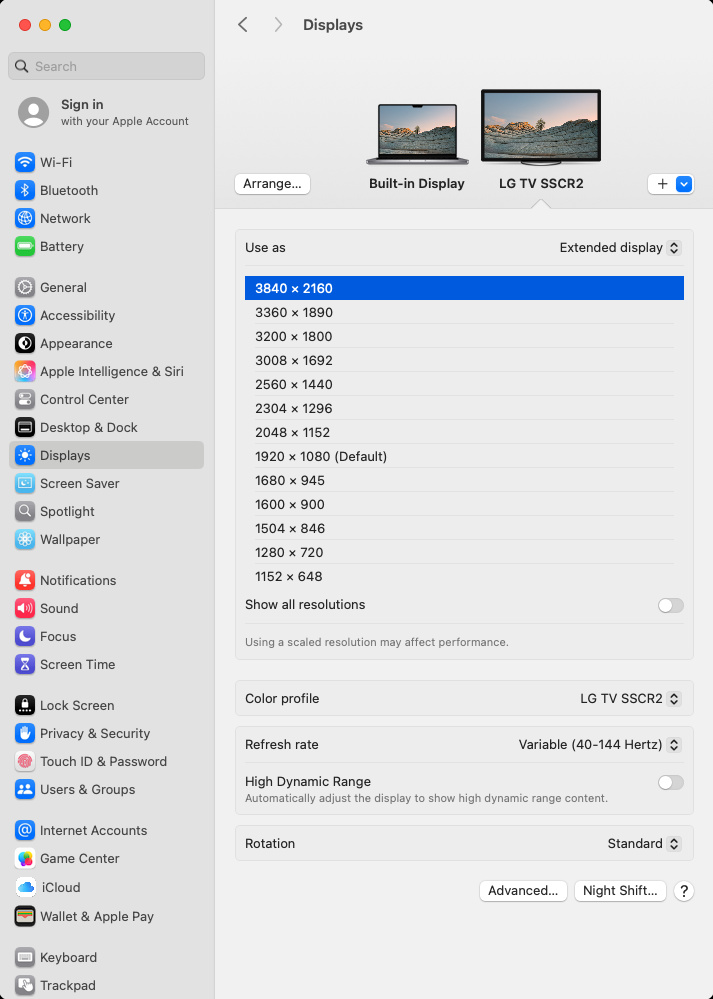
Task: Click the Wi-Fi icon in sidebar
Action: (25, 162)
